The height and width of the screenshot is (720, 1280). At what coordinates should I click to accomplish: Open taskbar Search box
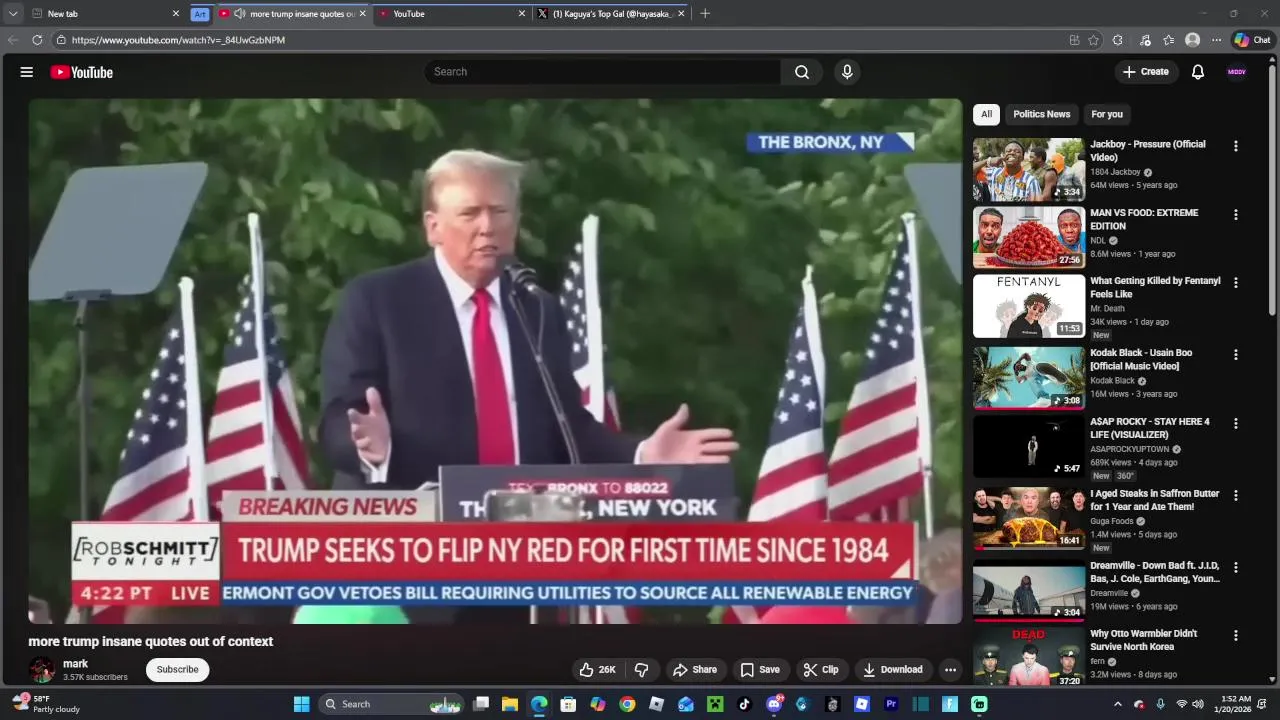tap(392, 704)
